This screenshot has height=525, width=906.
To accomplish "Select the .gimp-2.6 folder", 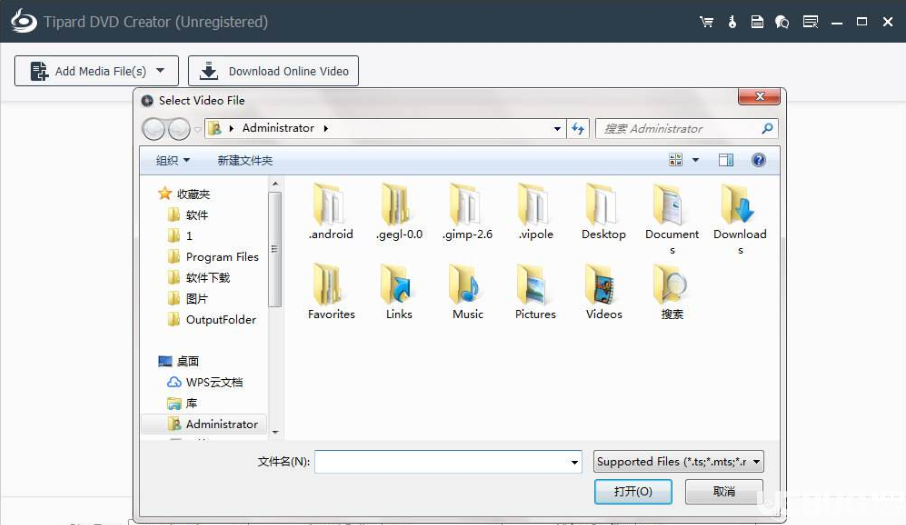I will pyautogui.click(x=467, y=211).
